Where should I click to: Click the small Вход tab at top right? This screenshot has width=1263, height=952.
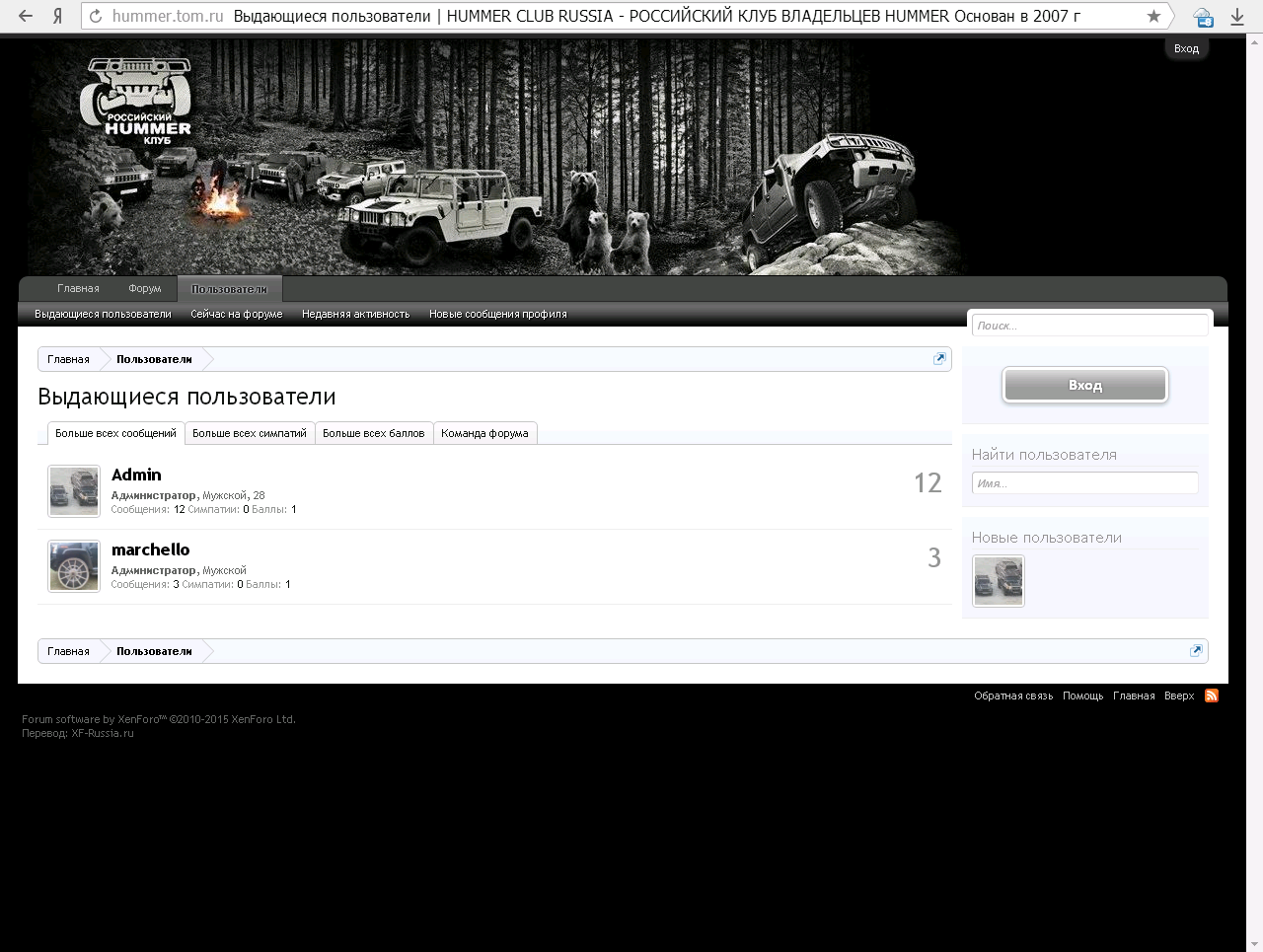tap(1186, 48)
